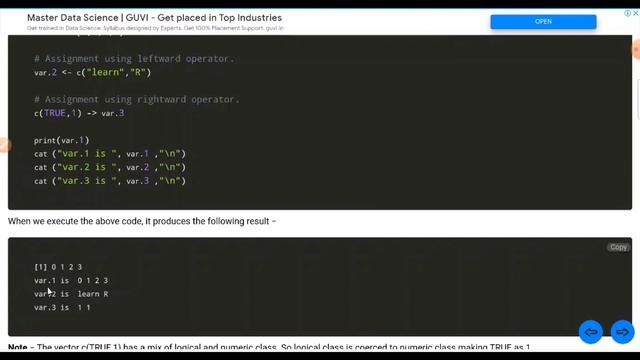Click the output line '[1] 0 1 2 3'
The image size is (640, 360).
pyautogui.click(x=58, y=267)
